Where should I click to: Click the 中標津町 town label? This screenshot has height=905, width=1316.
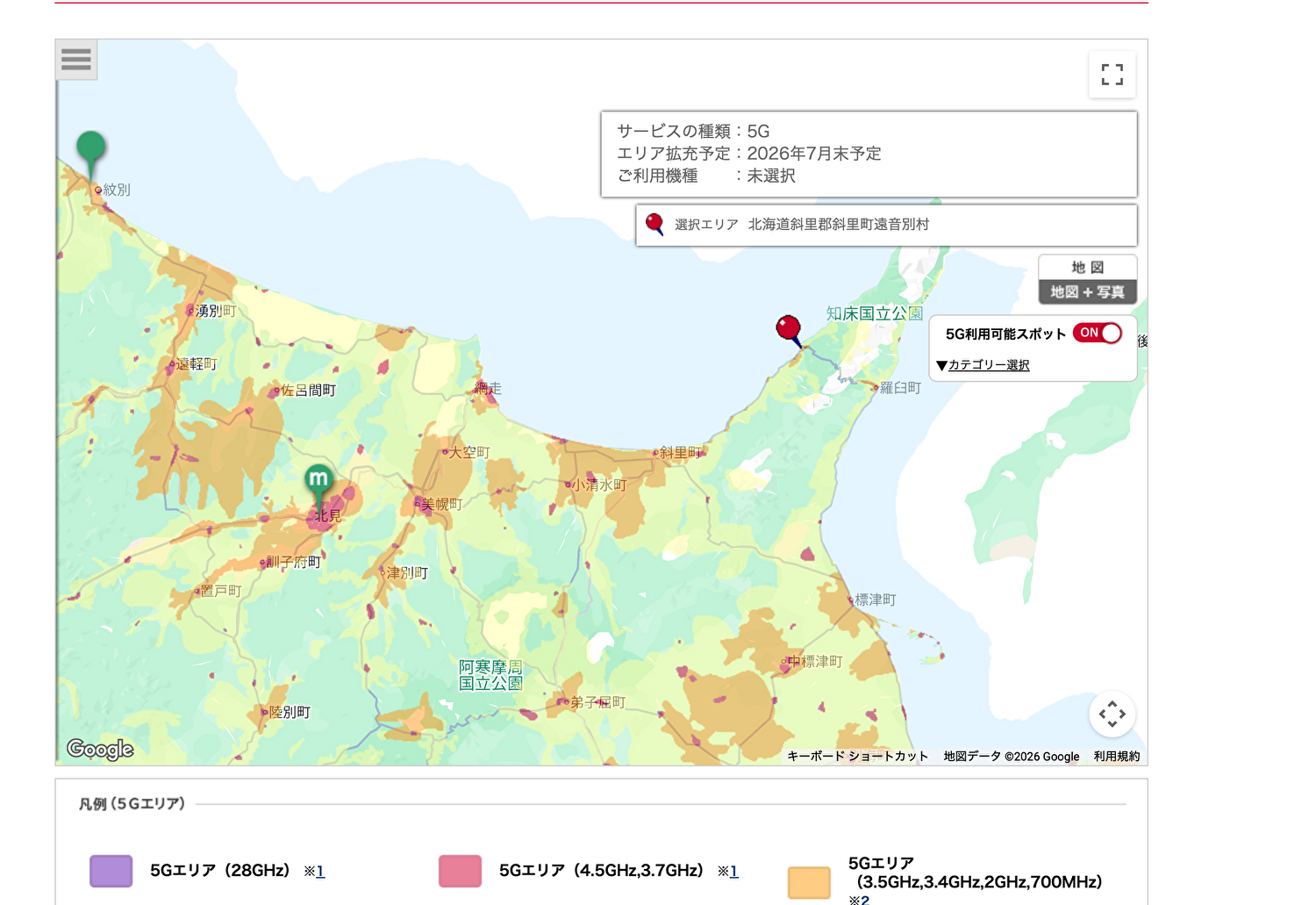pos(815,661)
